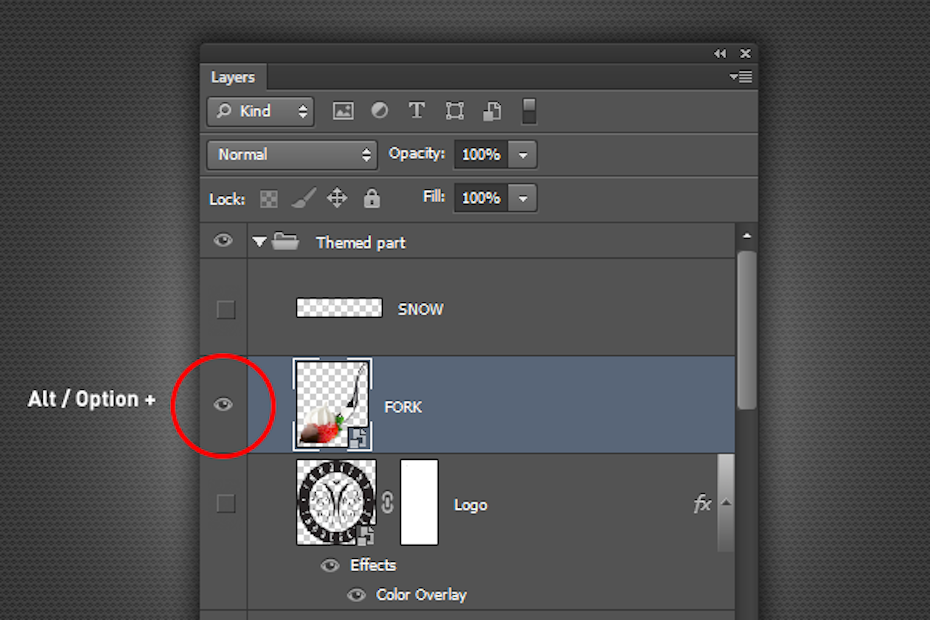Screen dimensions: 930x620
Task: Hide the FORK layer with eye icon
Action: 224,404
